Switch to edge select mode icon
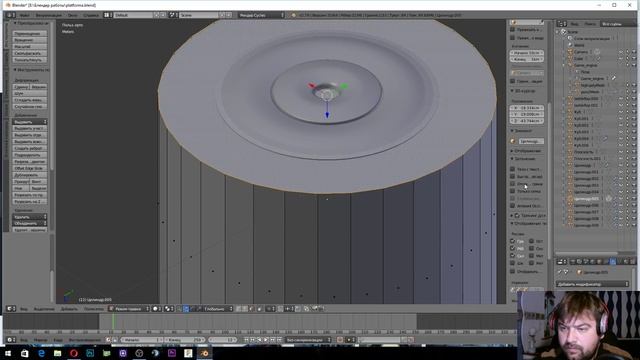The width and height of the screenshot is (640, 360). (x=245, y=309)
